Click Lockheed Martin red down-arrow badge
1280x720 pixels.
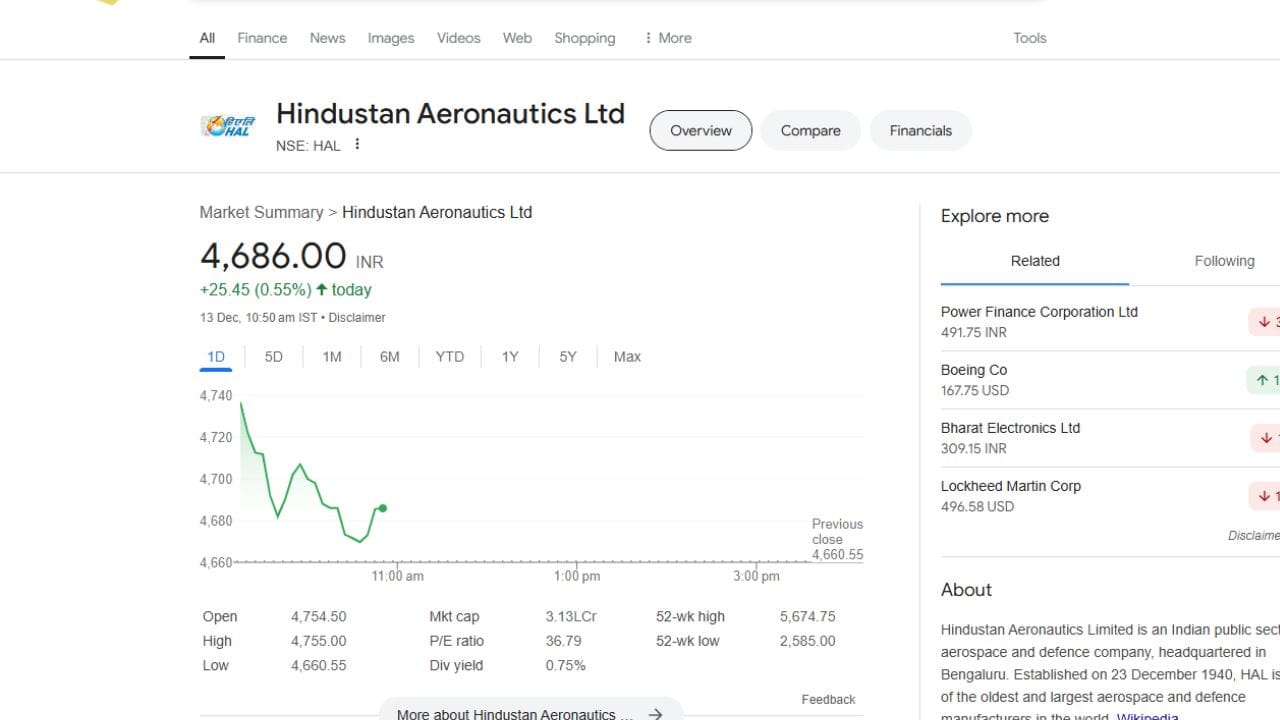pos(1266,496)
